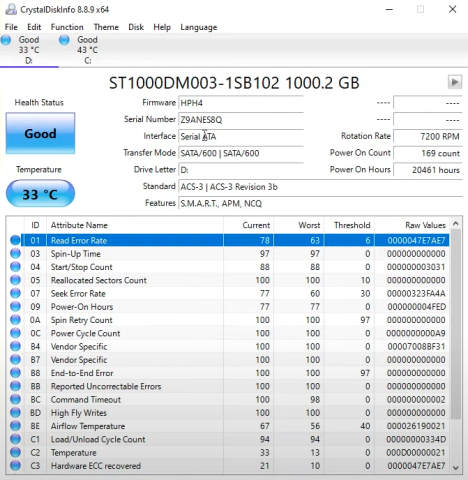Select the D: drive Good status indicator
The height and width of the screenshot is (480, 468).
[x=29, y=50]
